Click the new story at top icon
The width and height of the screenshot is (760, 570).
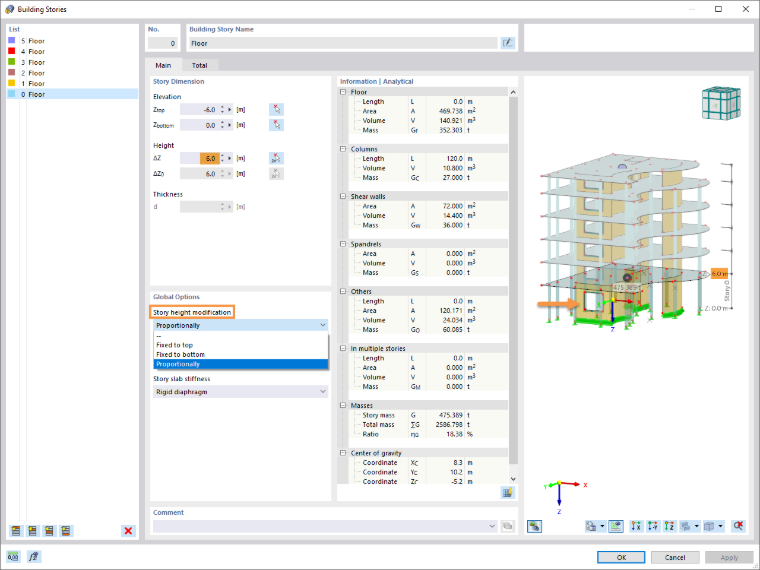(16, 531)
